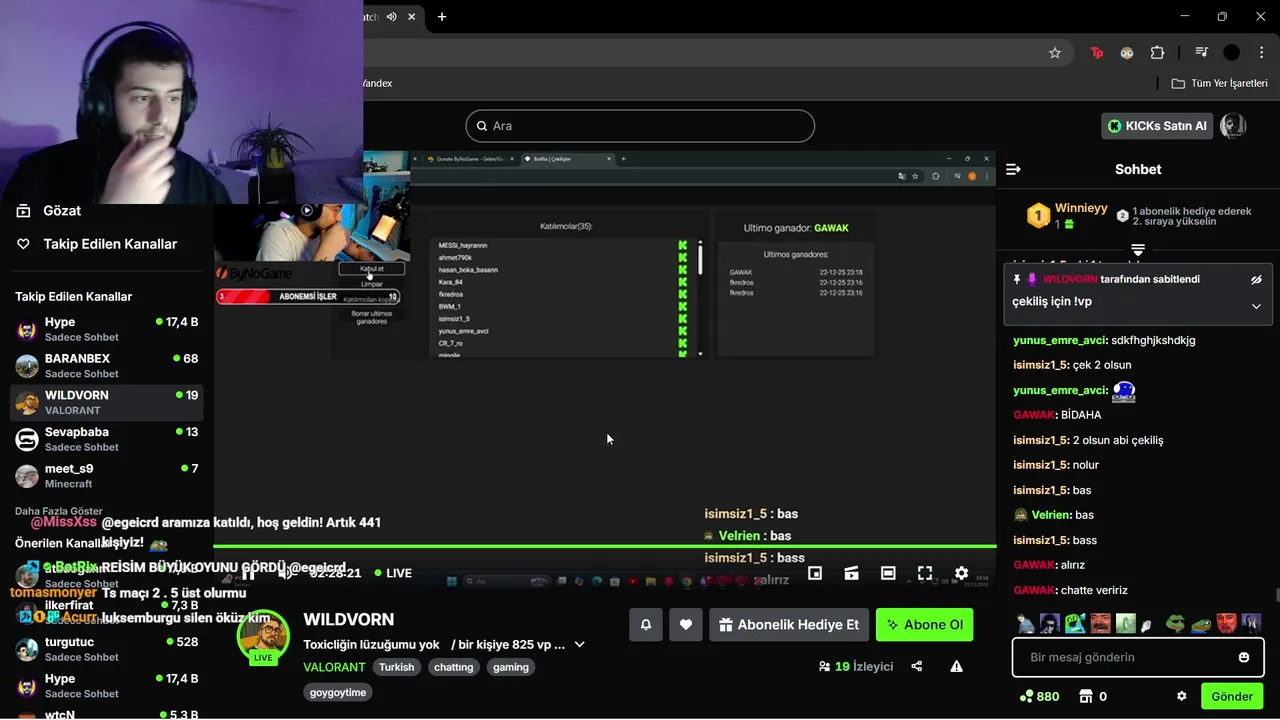The width and height of the screenshot is (1280, 720).
Task: Open Chrome profile circle icon
Action: 1232,53
